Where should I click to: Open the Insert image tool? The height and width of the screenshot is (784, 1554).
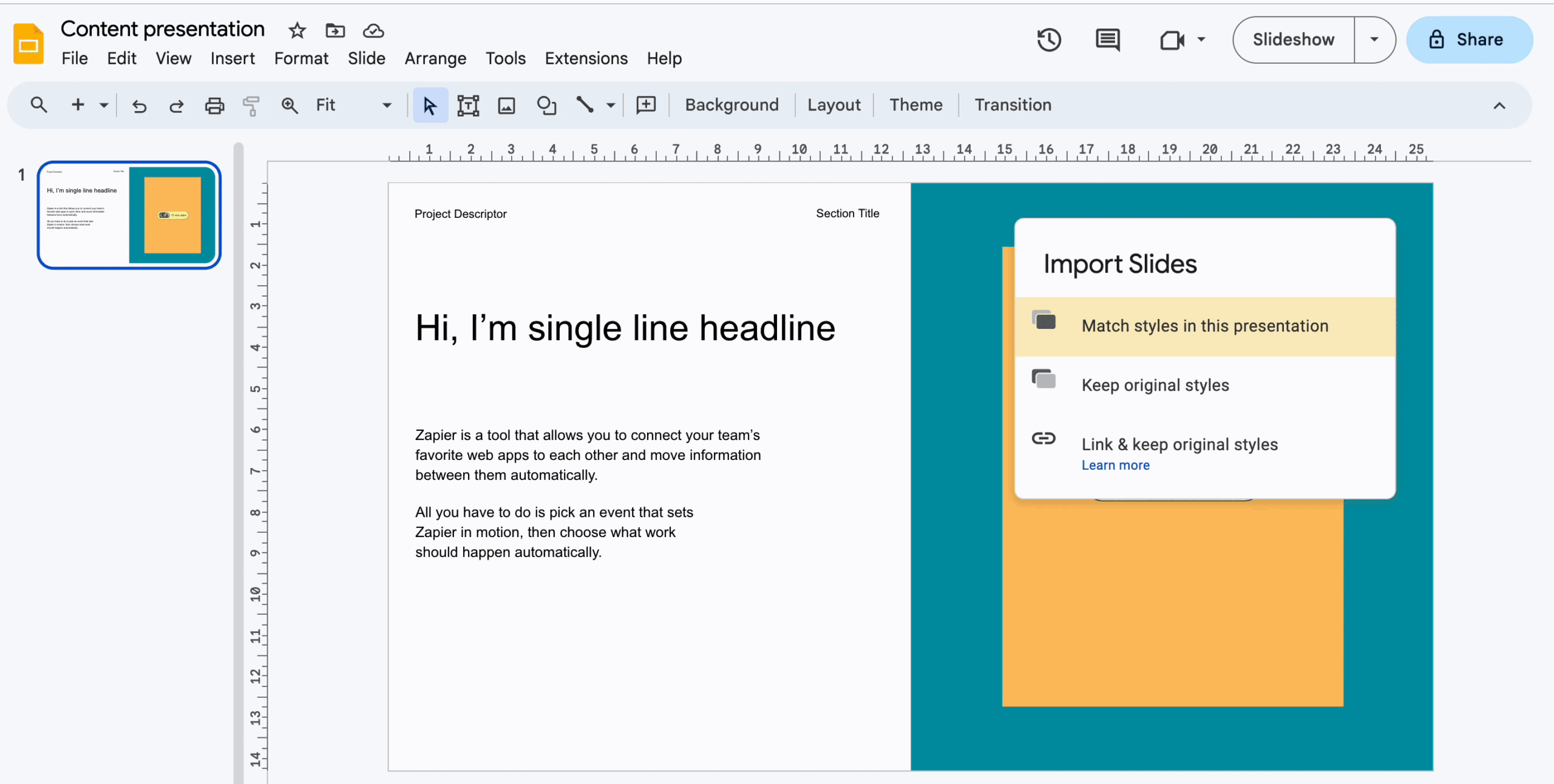506,105
